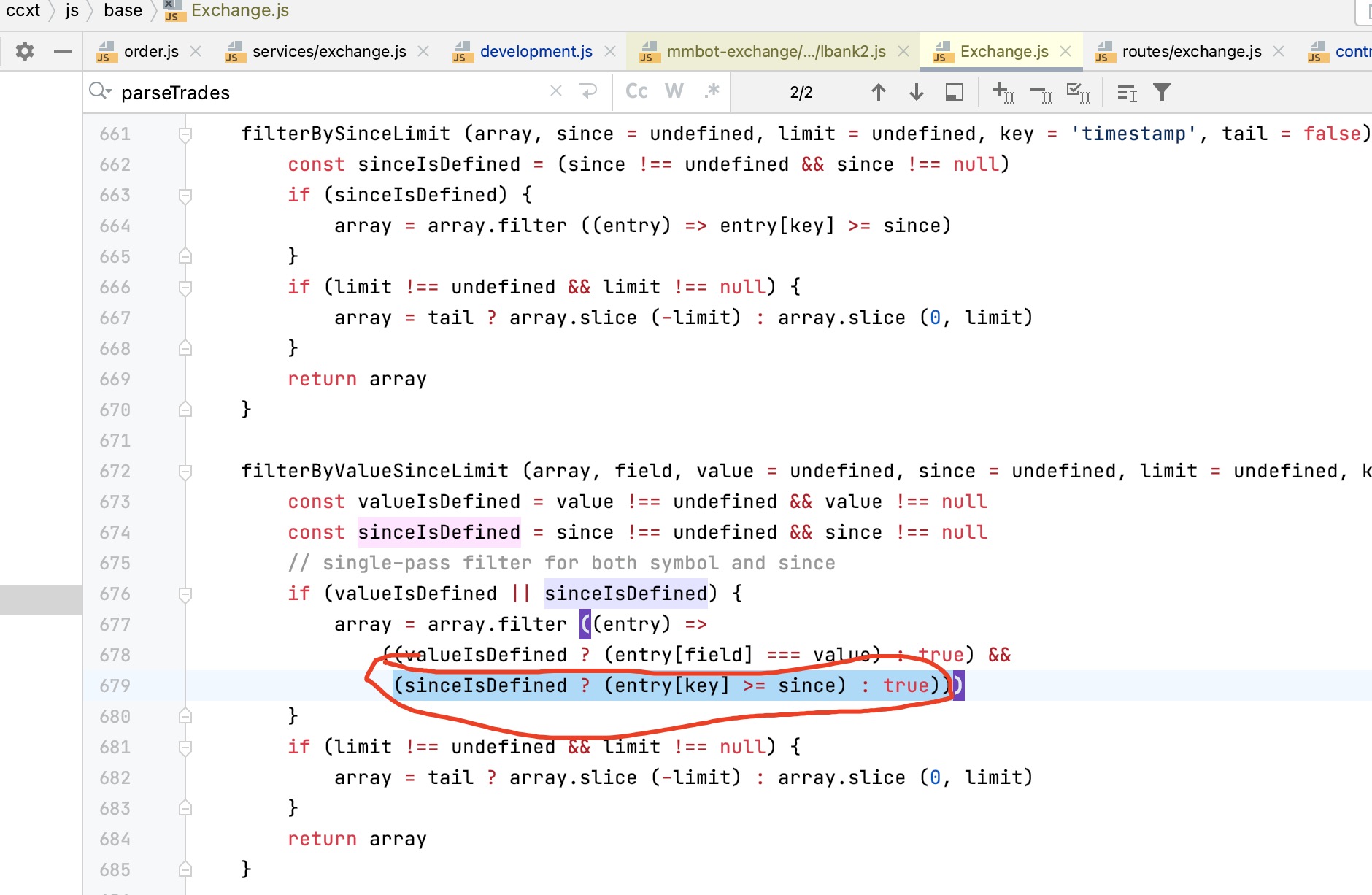
Task: Toggle regex (.*) search mode
Action: click(712, 91)
